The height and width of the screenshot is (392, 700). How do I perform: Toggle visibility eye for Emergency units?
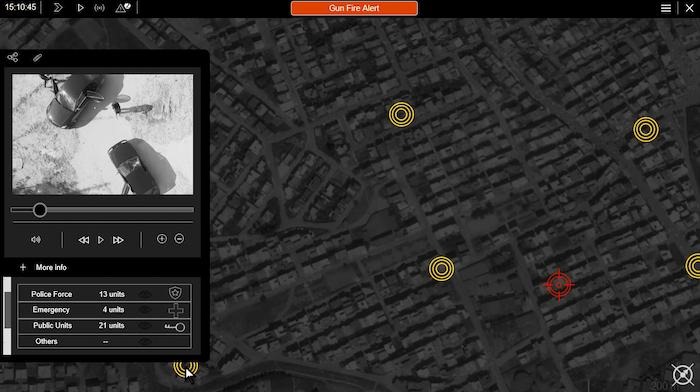click(144, 309)
